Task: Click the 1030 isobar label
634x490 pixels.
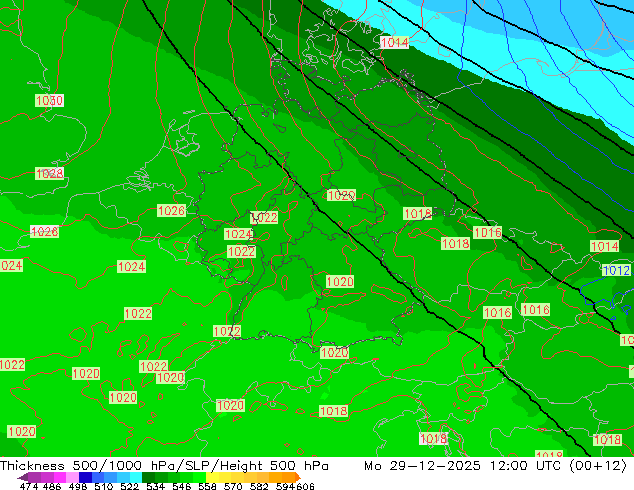Action: [49, 100]
